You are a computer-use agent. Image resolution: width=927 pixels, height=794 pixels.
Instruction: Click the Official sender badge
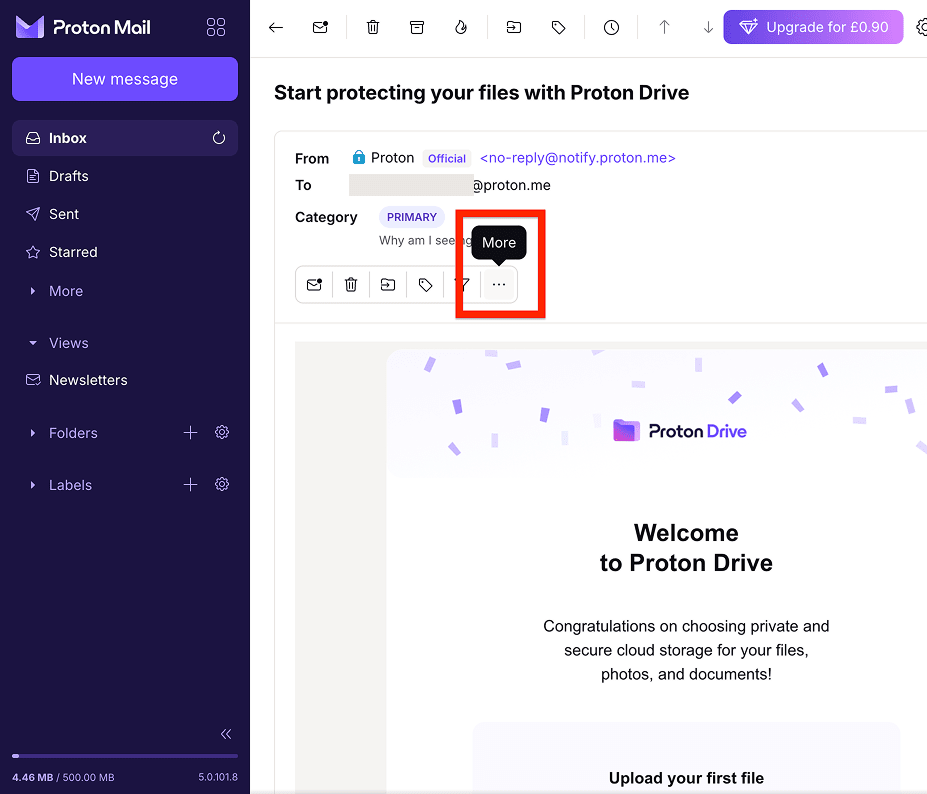pyautogui.click(x=447, y=158)
